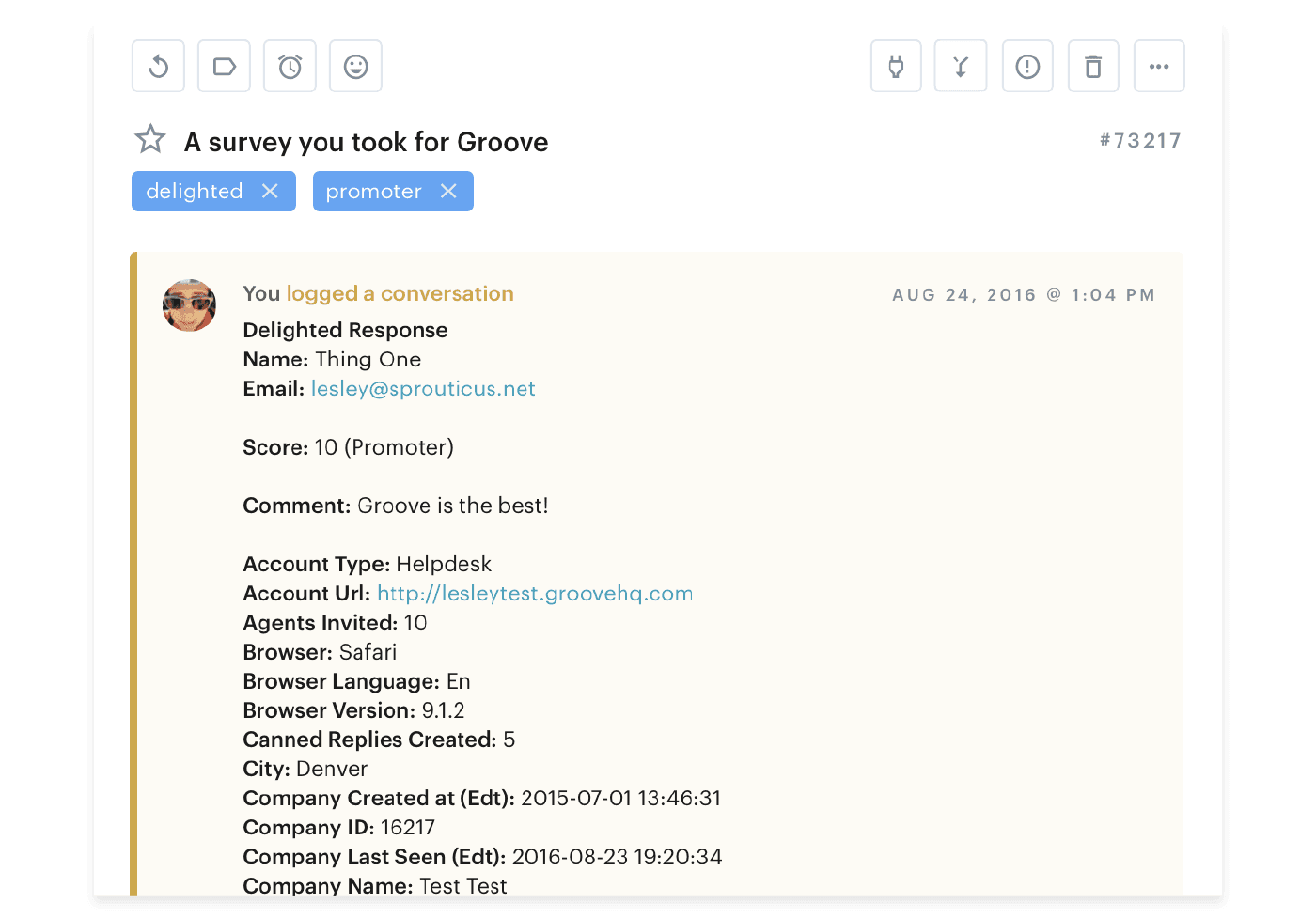The height and width of the screenshot is (919, 1316).
Task: Open the label tag tool
Action: 224,67
